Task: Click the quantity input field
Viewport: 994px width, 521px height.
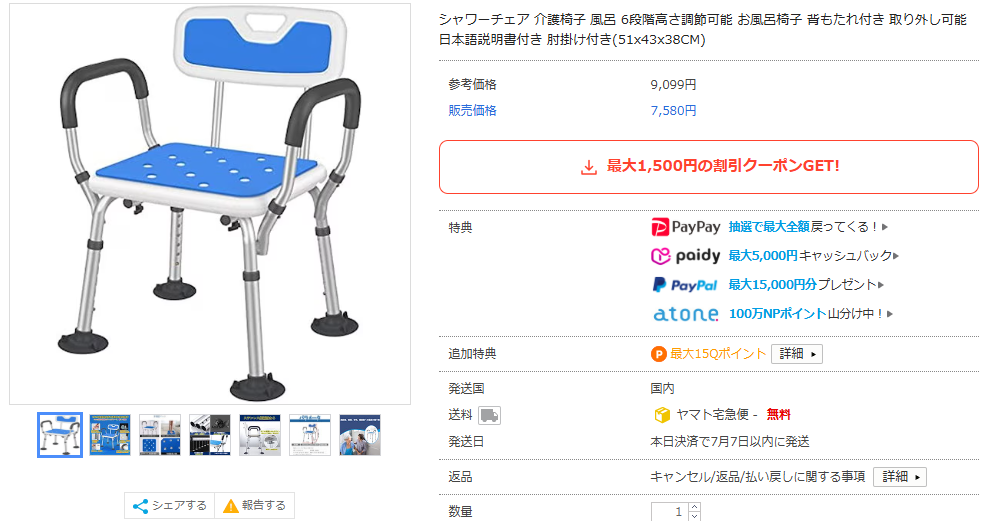Action: (x=670, y=511)
